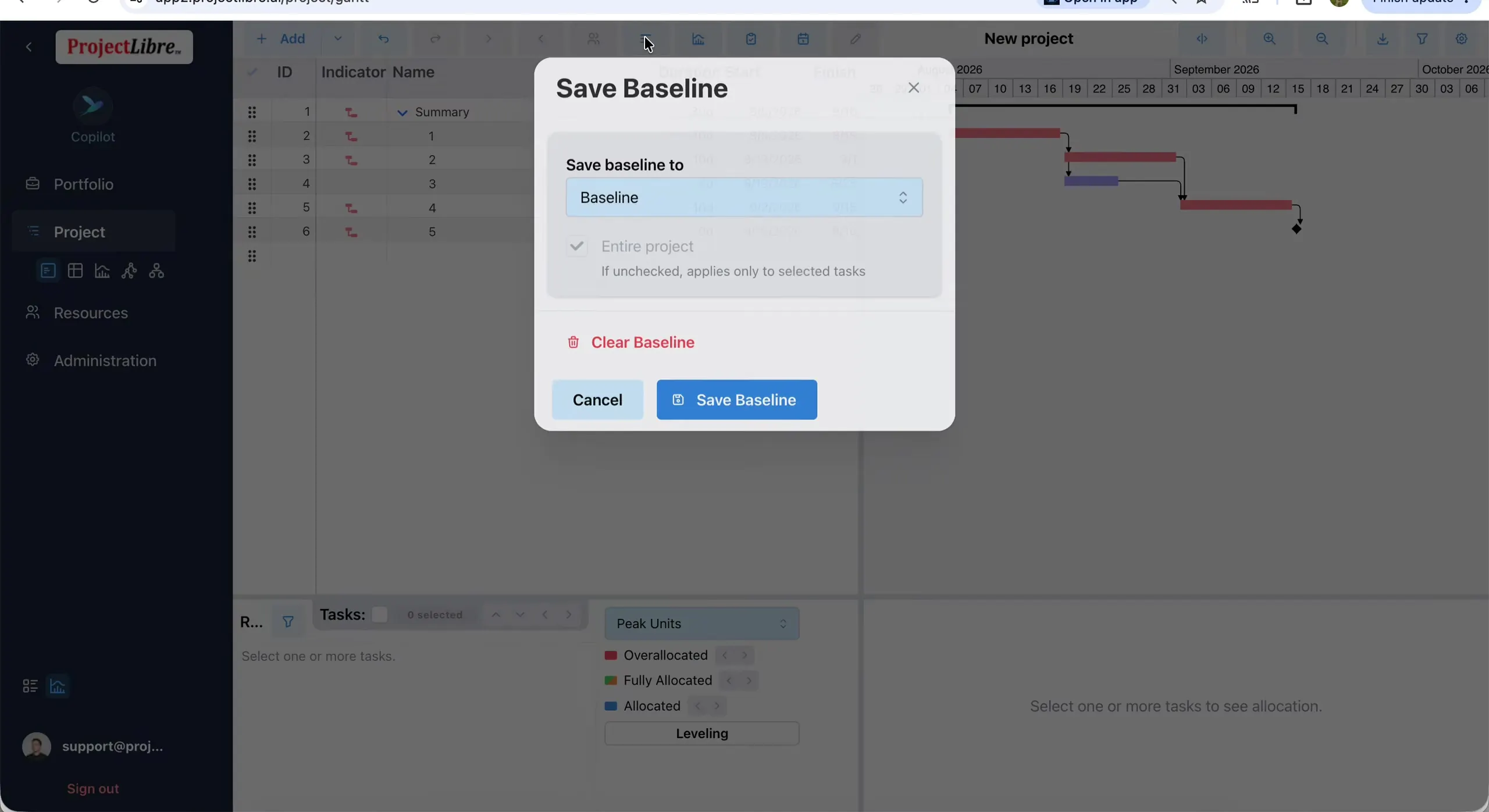Open the assign resources people icon
This screenshot has width=1489, height=812.
point(593,39)
